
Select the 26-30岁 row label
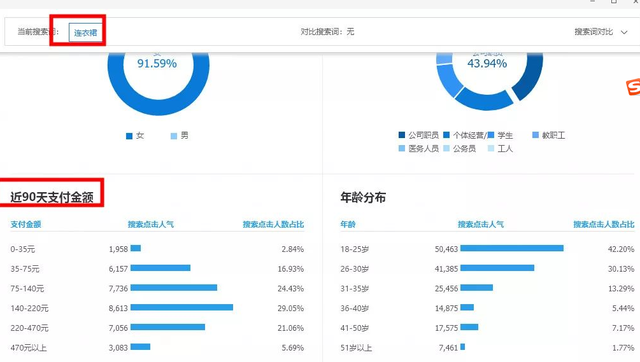coord(355,269)
